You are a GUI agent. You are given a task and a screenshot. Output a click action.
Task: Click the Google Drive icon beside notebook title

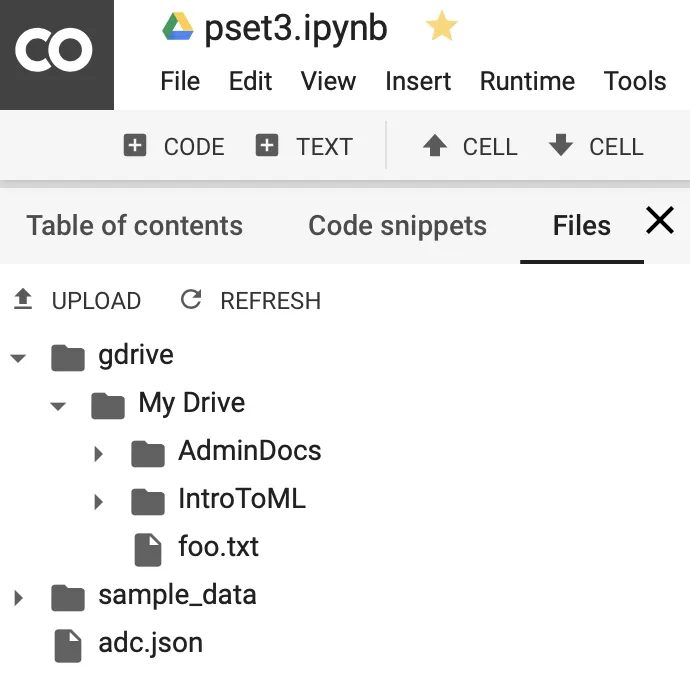(178, 28)
